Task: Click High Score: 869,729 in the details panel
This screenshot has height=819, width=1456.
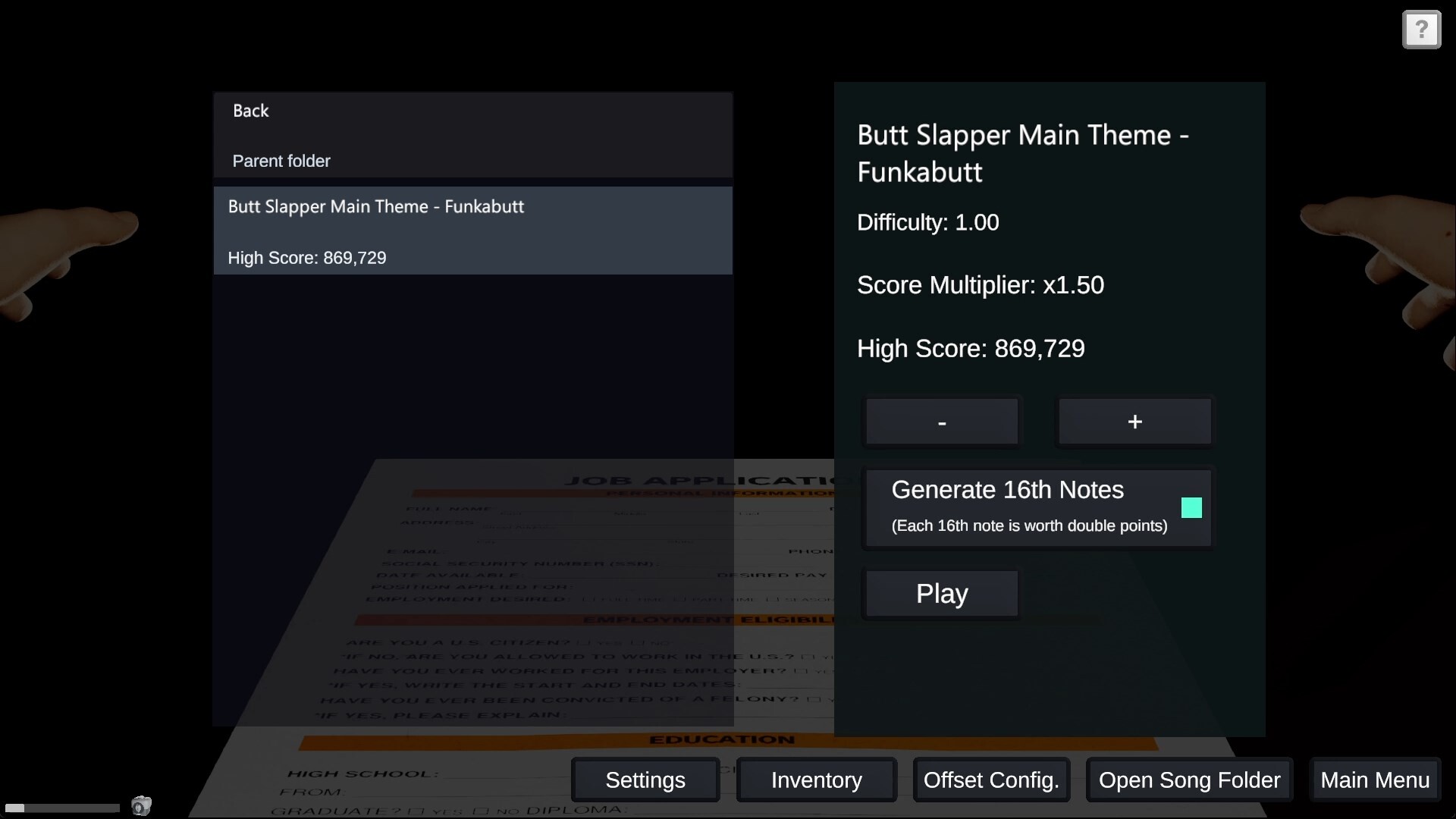Action: pos(971,349)
